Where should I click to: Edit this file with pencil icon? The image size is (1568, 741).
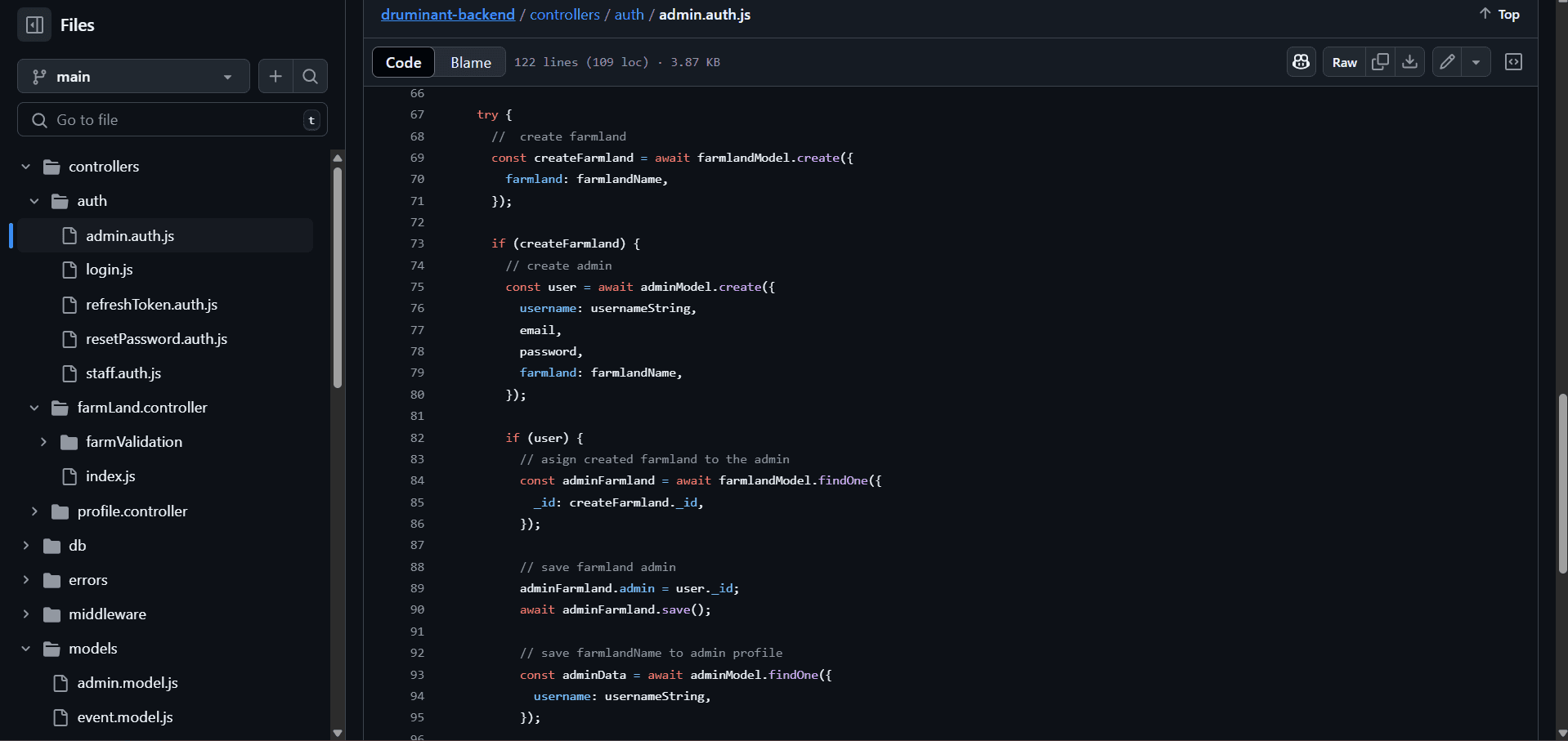pyautogui.click(x=1447, y=62)
